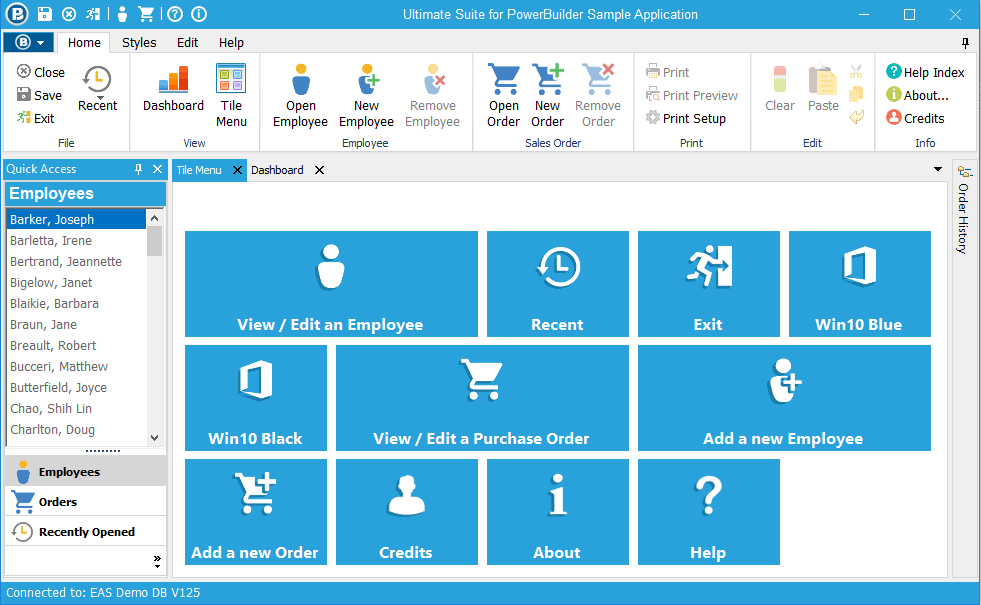Click the View / Edit a Purchase Order tile
The height and width of the screenshot is (605, 981).
point(482,398)
